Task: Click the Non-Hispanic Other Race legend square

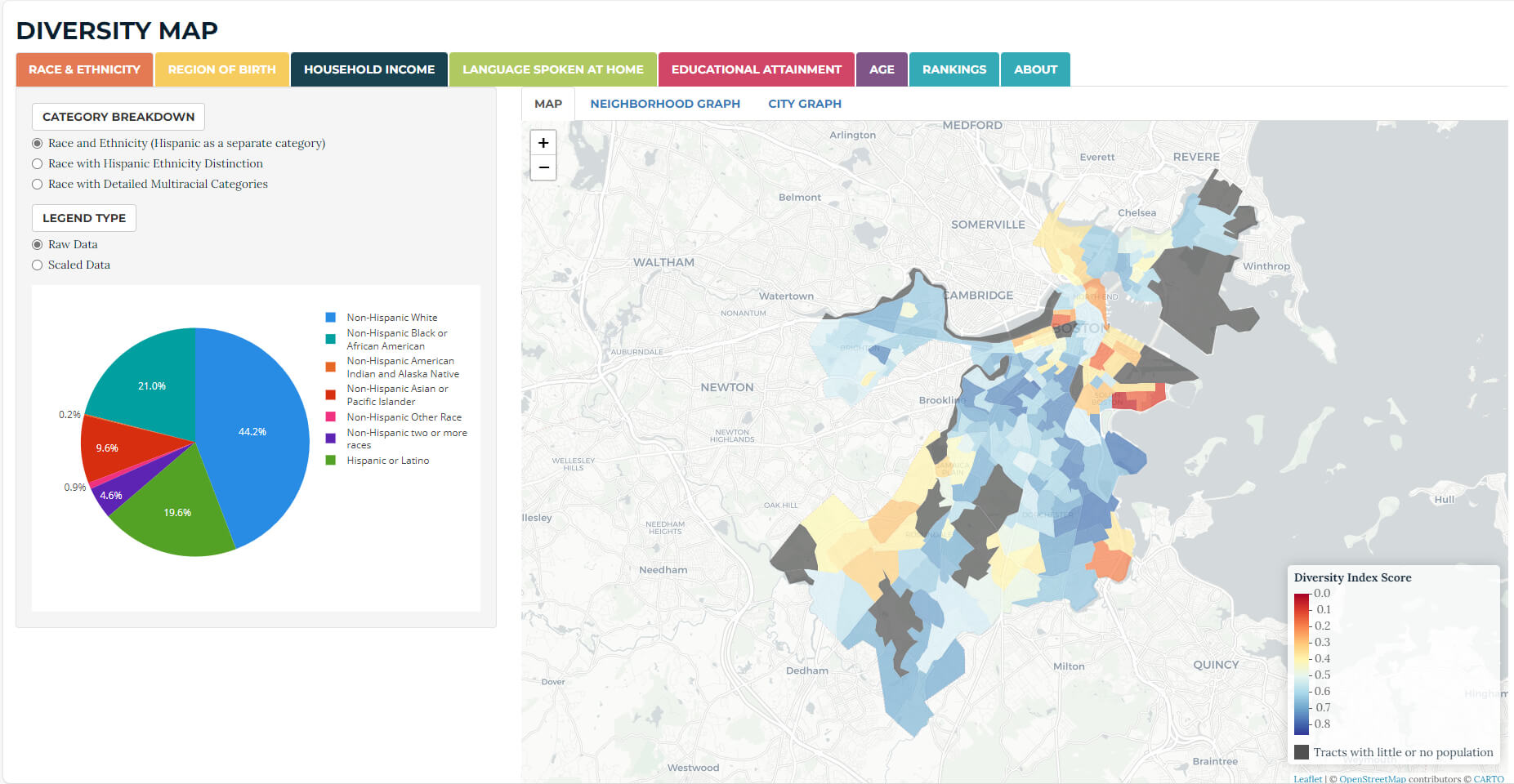Action: pos(331,417)
